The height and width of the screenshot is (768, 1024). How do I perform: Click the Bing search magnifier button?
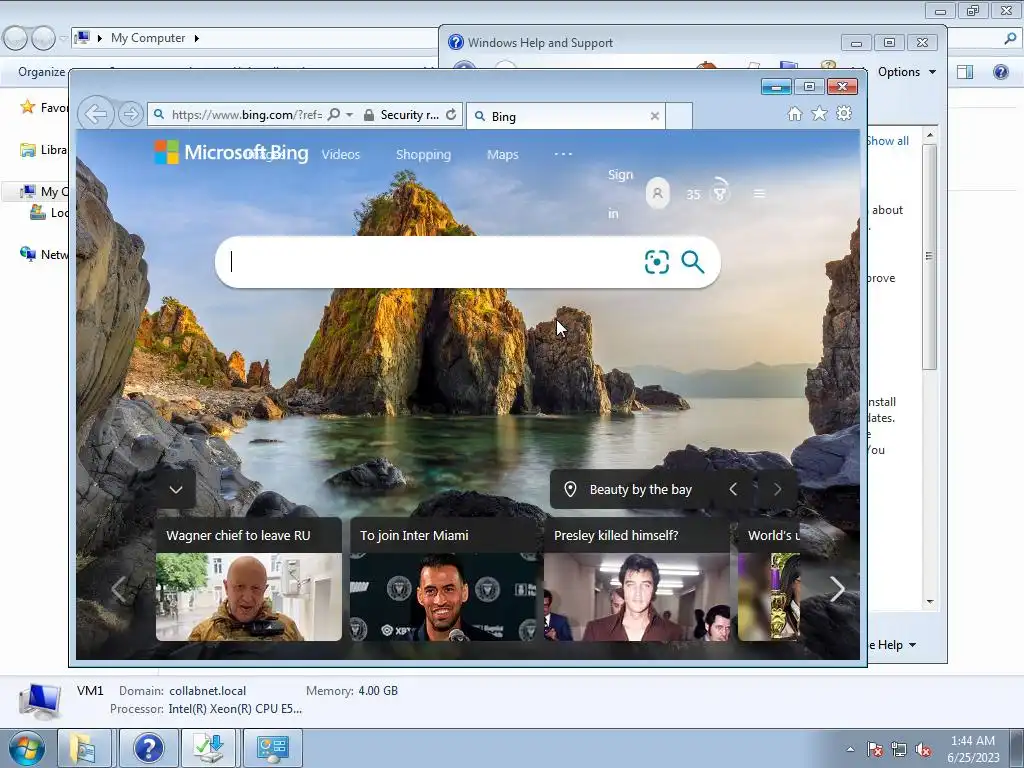click(692, 262)
